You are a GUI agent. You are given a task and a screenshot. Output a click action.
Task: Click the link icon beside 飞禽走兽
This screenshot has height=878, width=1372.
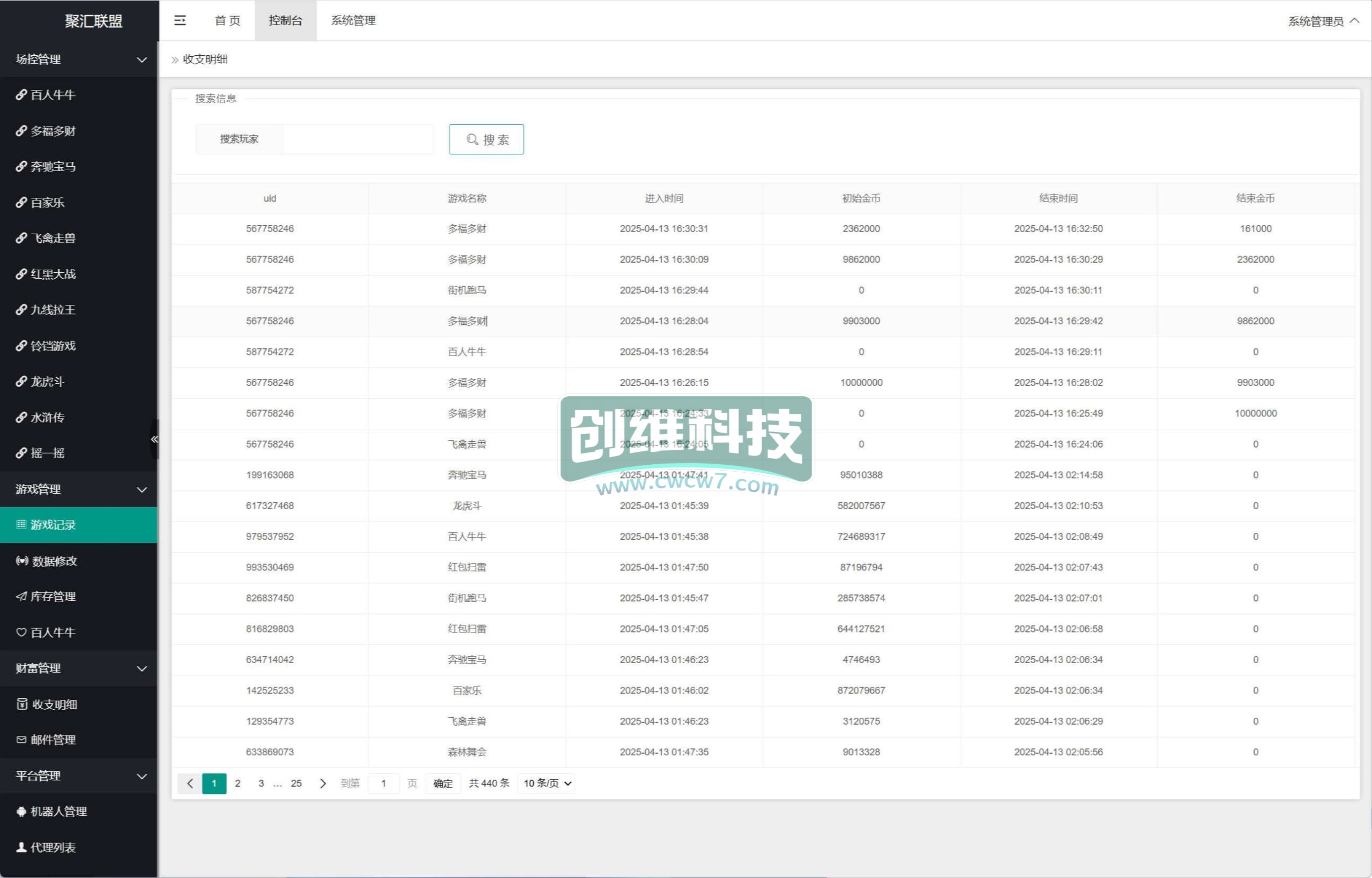pyautogui.click(x=21, y=238)
